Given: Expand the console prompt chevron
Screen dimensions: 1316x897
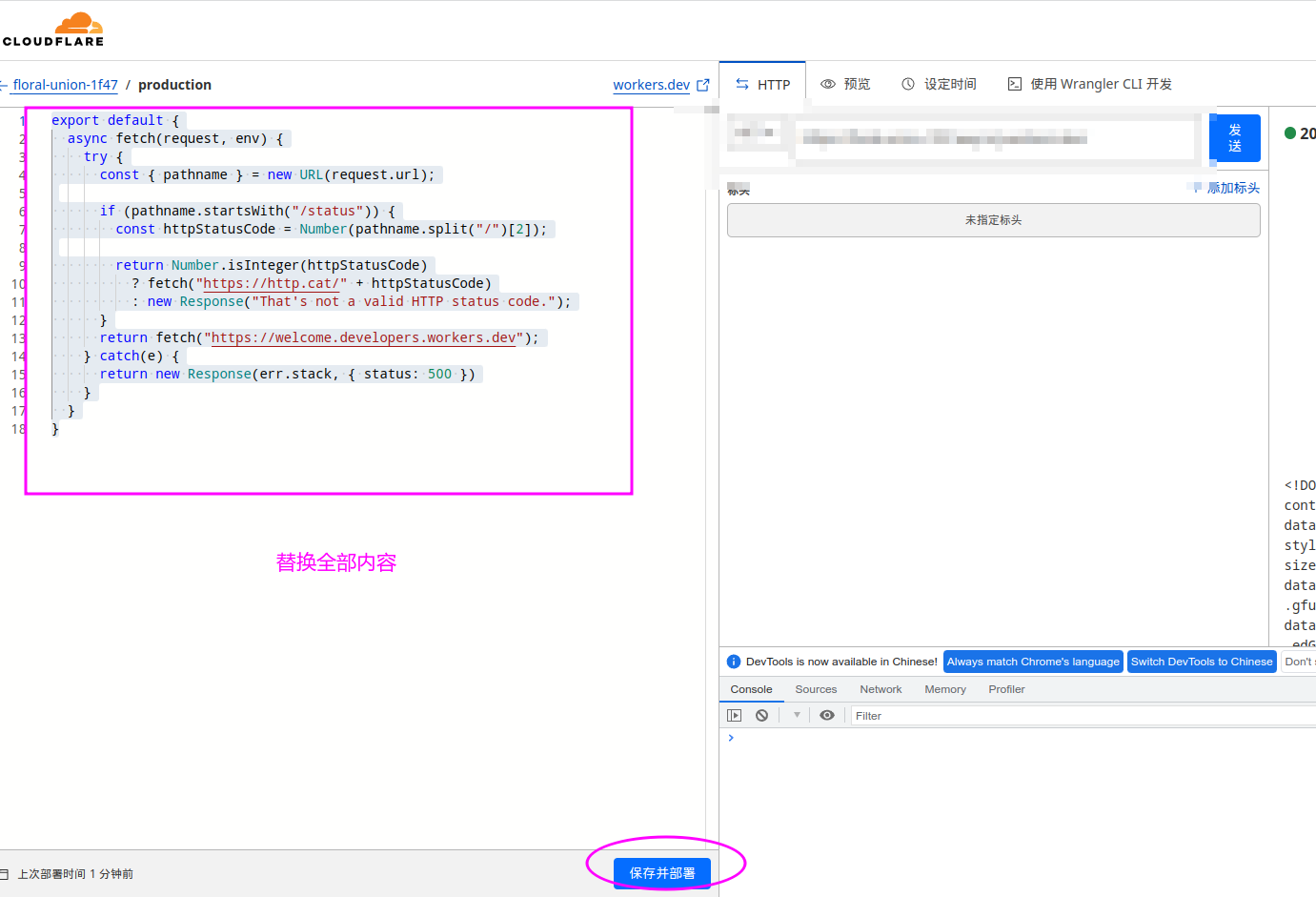Looking at the screenshot, I should (x=731, y=738).
